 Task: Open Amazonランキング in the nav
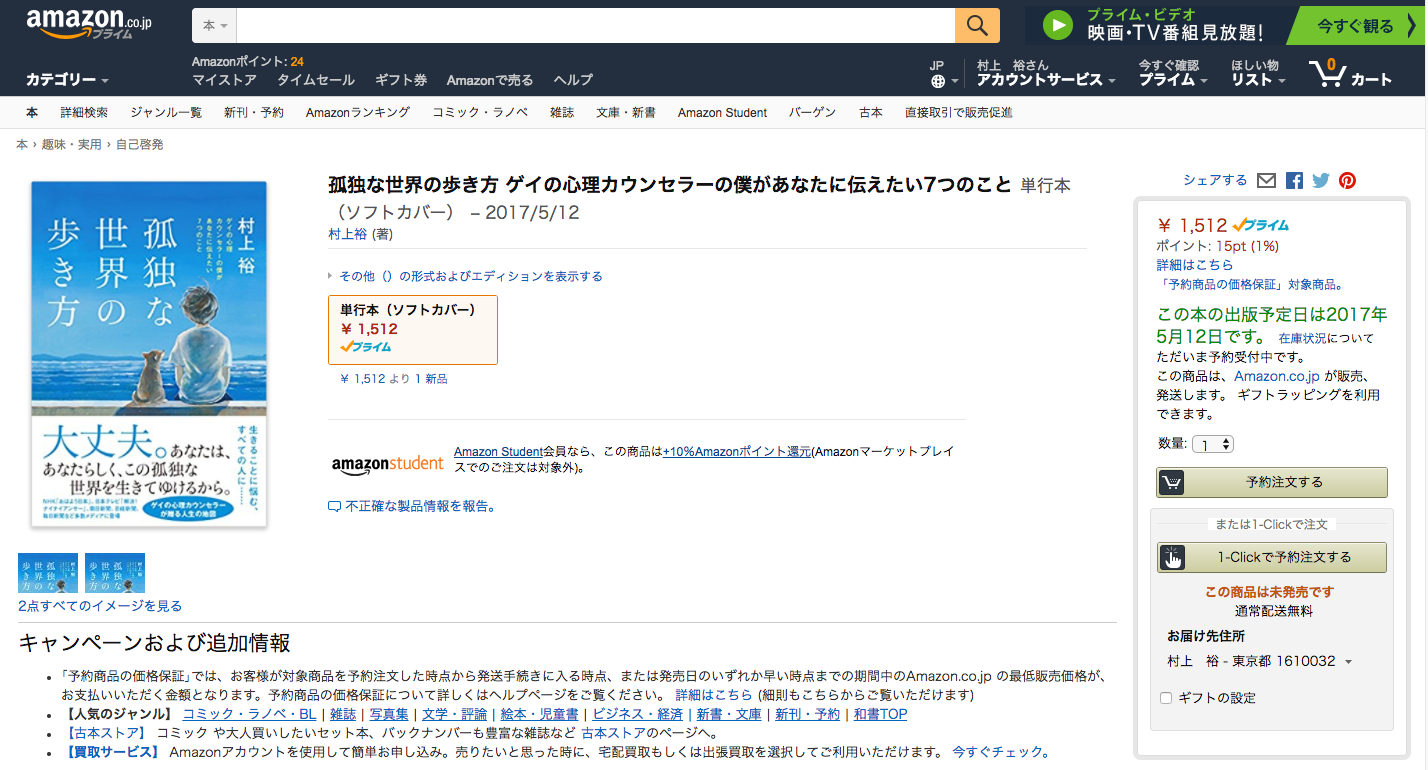(x=358, y=113)
